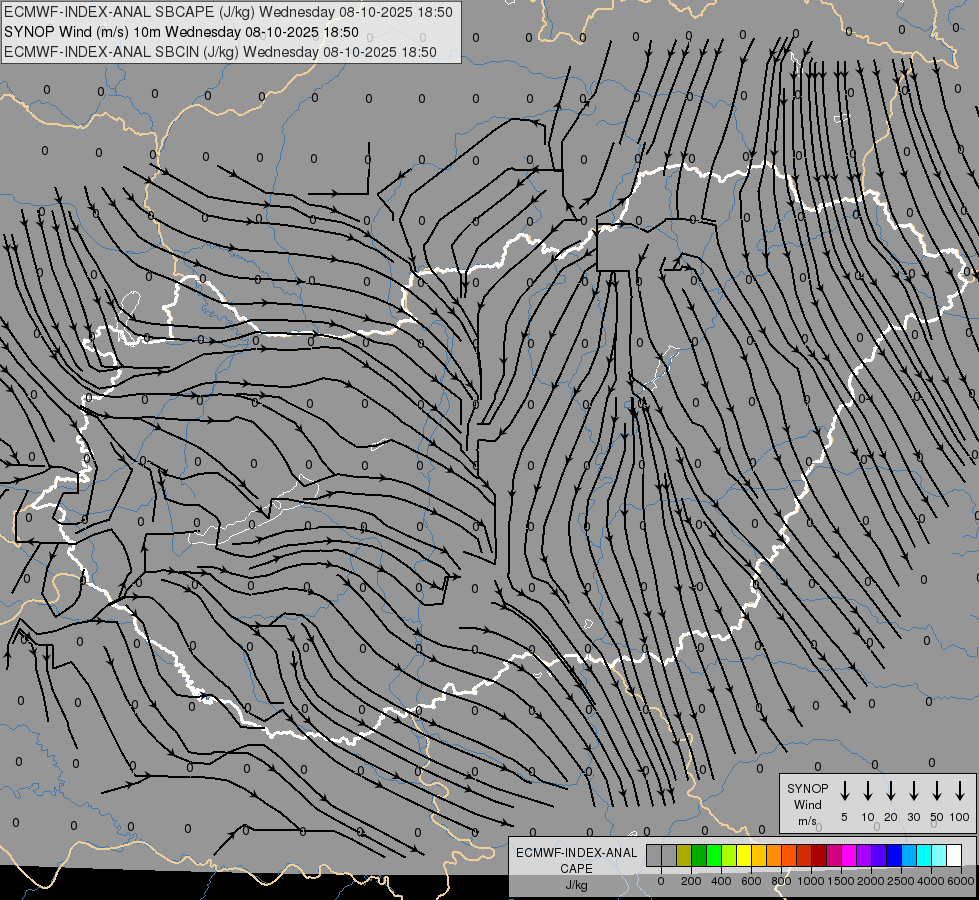The image size is (979, 900).
Task: Click the 'J/kg' unit in color legend
Action: (576, 885)
